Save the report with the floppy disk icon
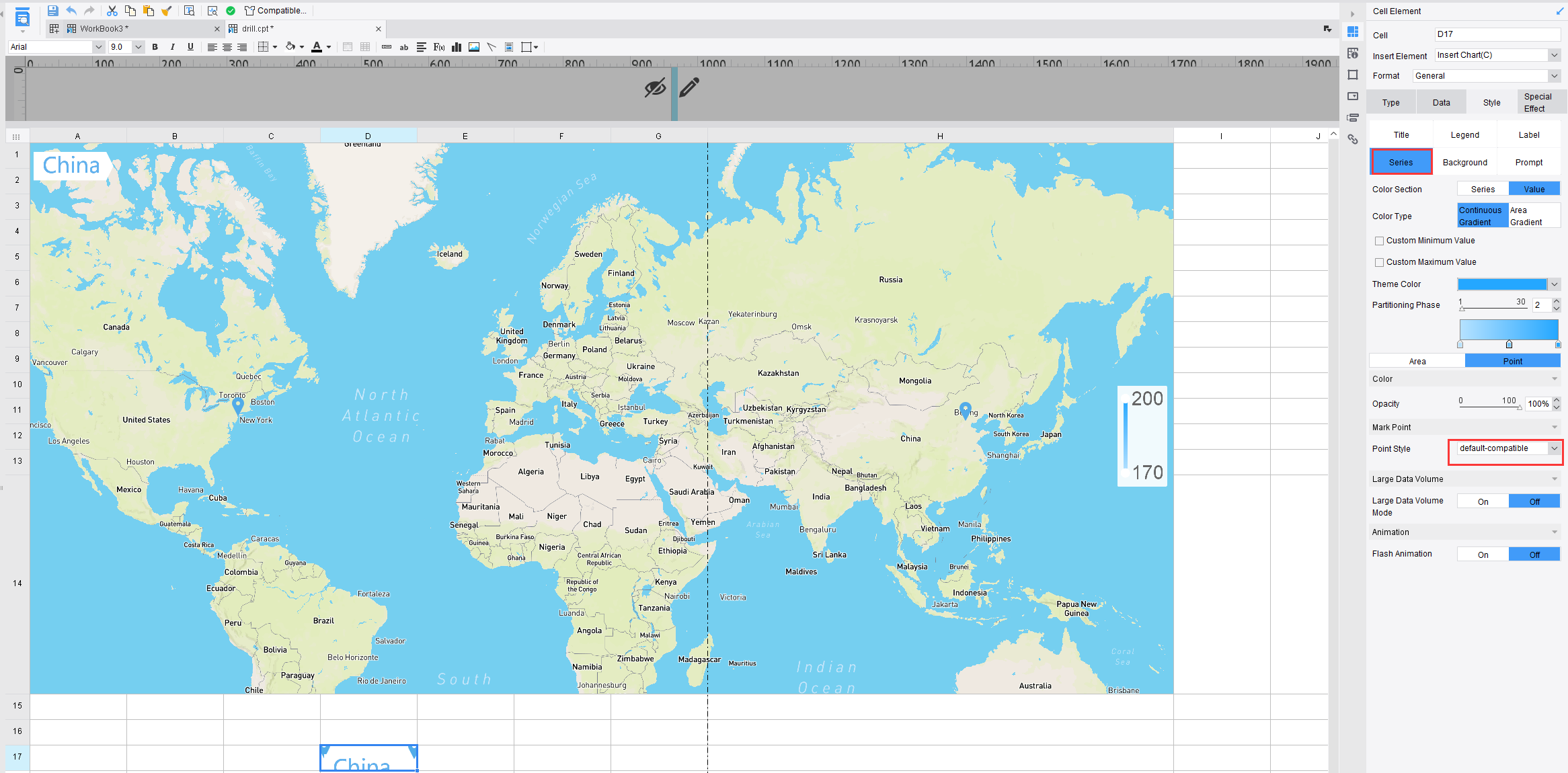The image size is (1568, 773). click(x=53, y=11)
